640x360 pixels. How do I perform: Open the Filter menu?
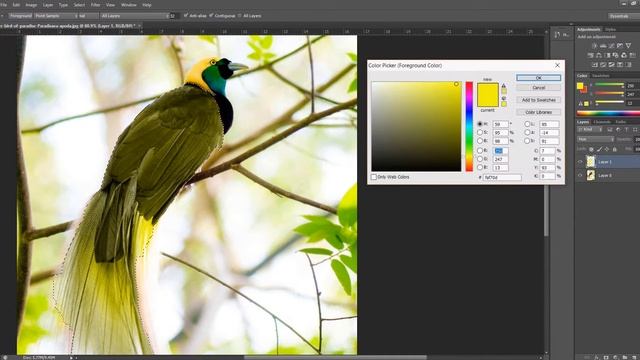click(96, 5)
